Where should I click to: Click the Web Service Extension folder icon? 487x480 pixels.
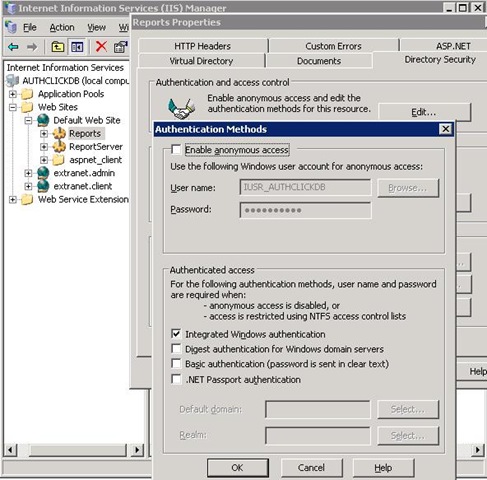click(27, 199)
